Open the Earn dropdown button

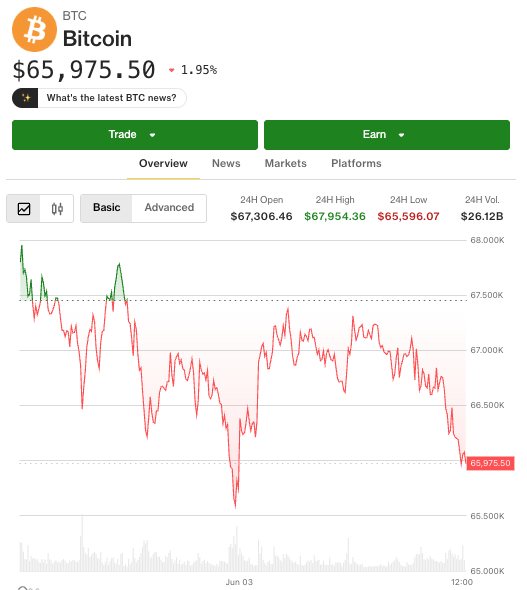(x=387, y=135)
